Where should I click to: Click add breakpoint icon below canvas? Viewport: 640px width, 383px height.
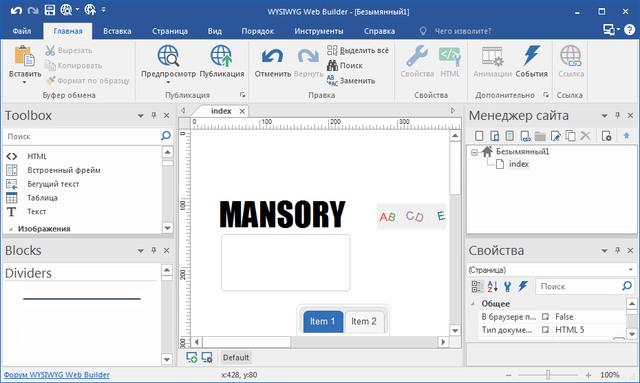[x=191, y=357]
